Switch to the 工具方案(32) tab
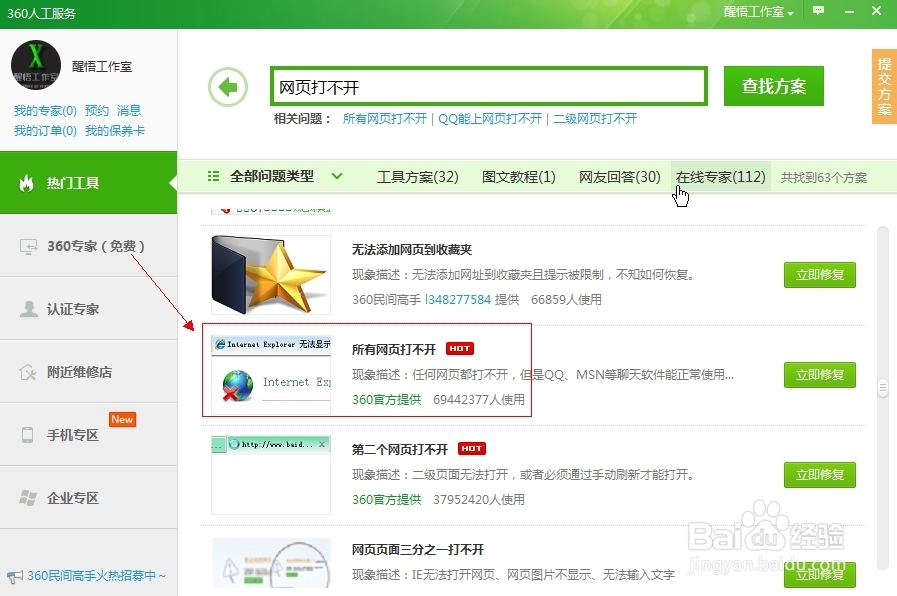The image size is (897, 596). click(418, 177)
